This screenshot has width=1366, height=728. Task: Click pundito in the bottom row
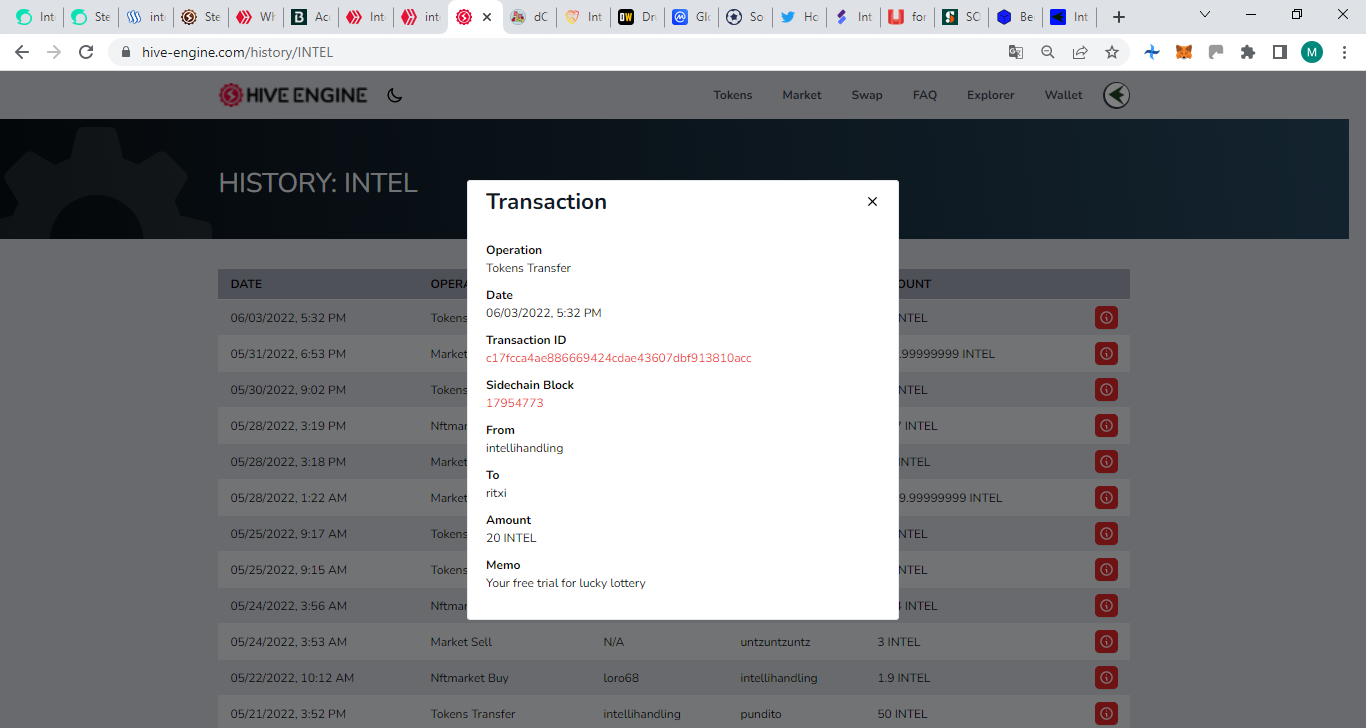[x=761, y=714]
